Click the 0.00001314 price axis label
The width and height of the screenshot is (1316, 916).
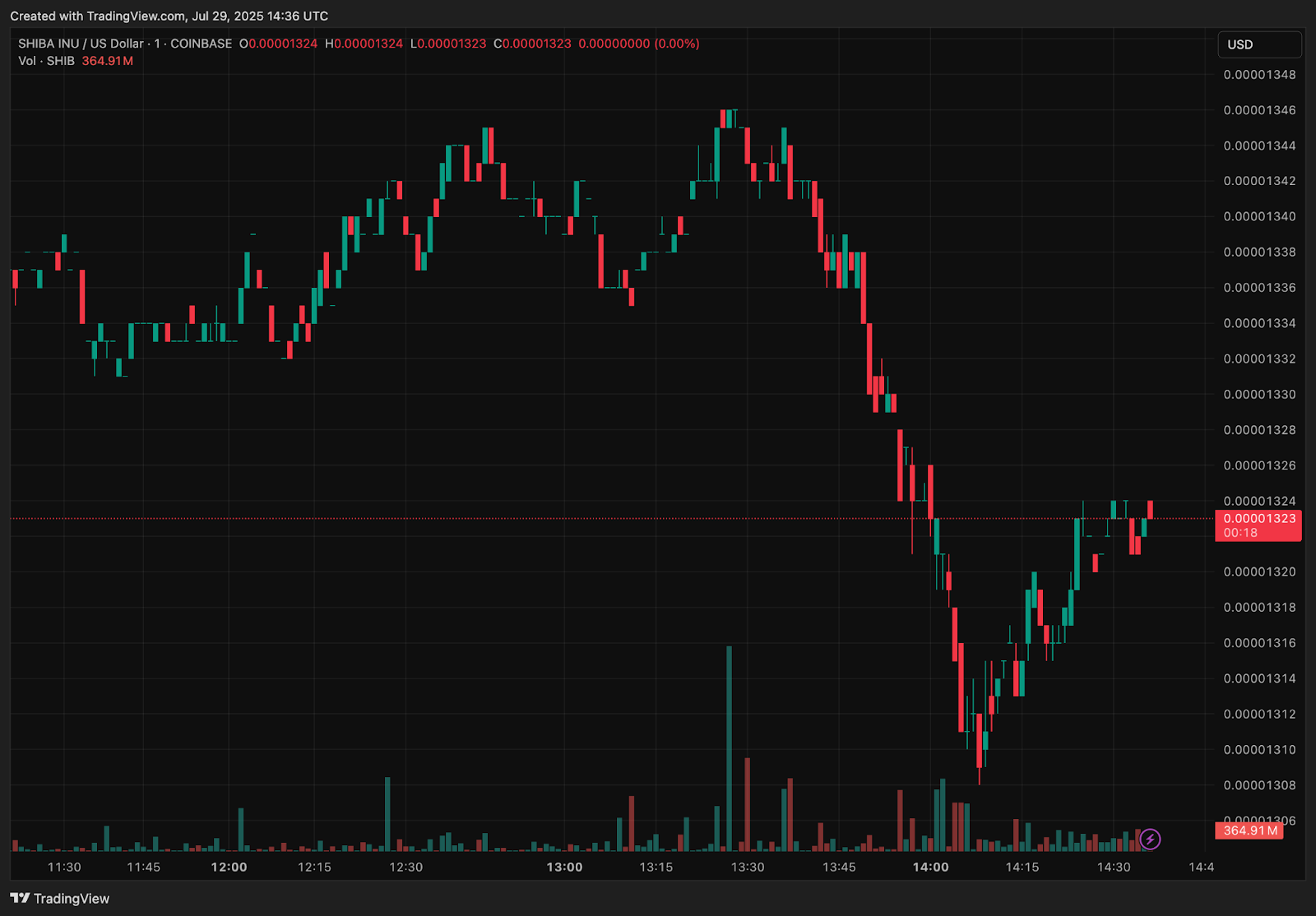click(1259, 678)
